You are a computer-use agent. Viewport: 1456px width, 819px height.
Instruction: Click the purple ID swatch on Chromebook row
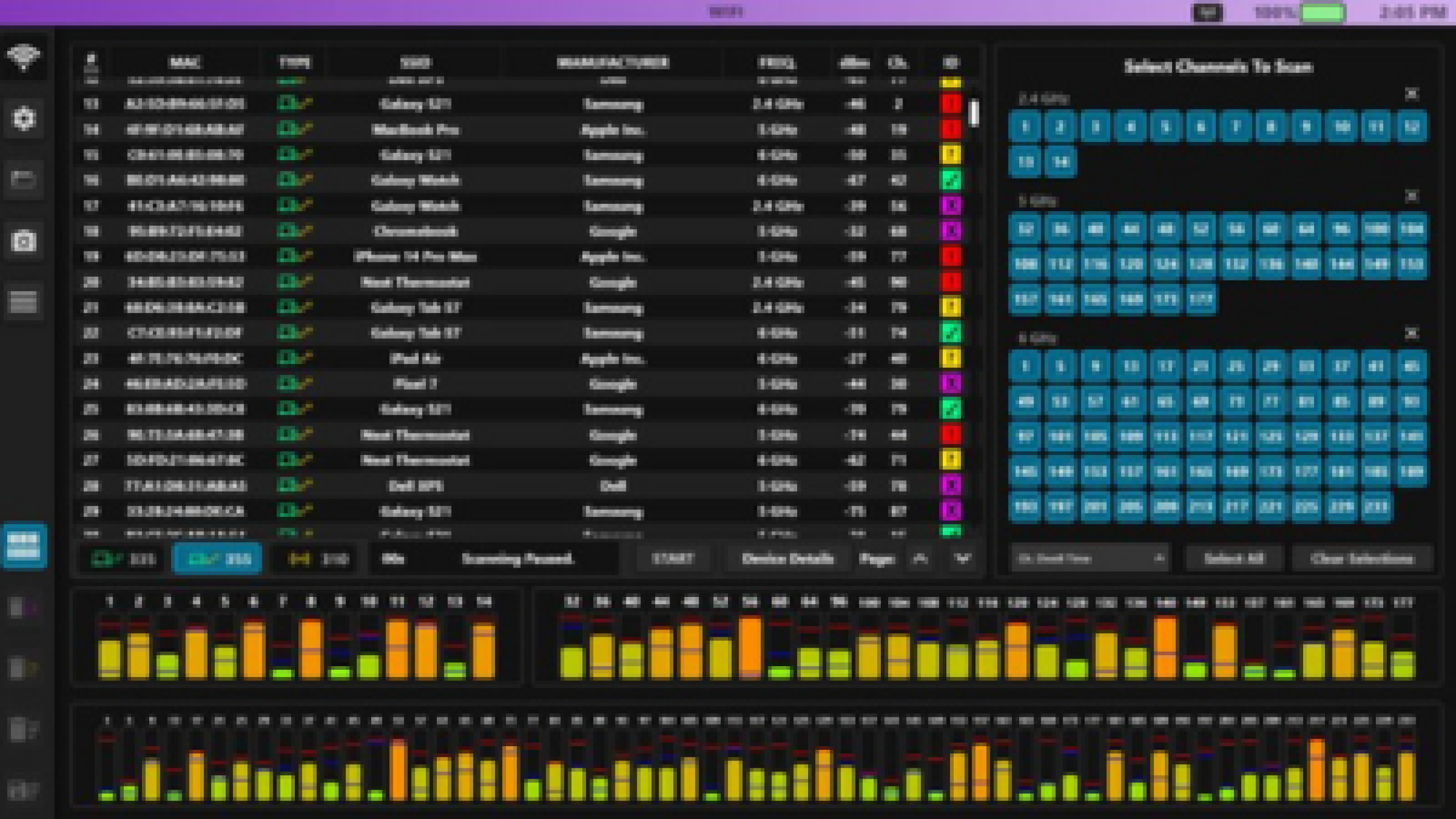(x=951, y=231)
